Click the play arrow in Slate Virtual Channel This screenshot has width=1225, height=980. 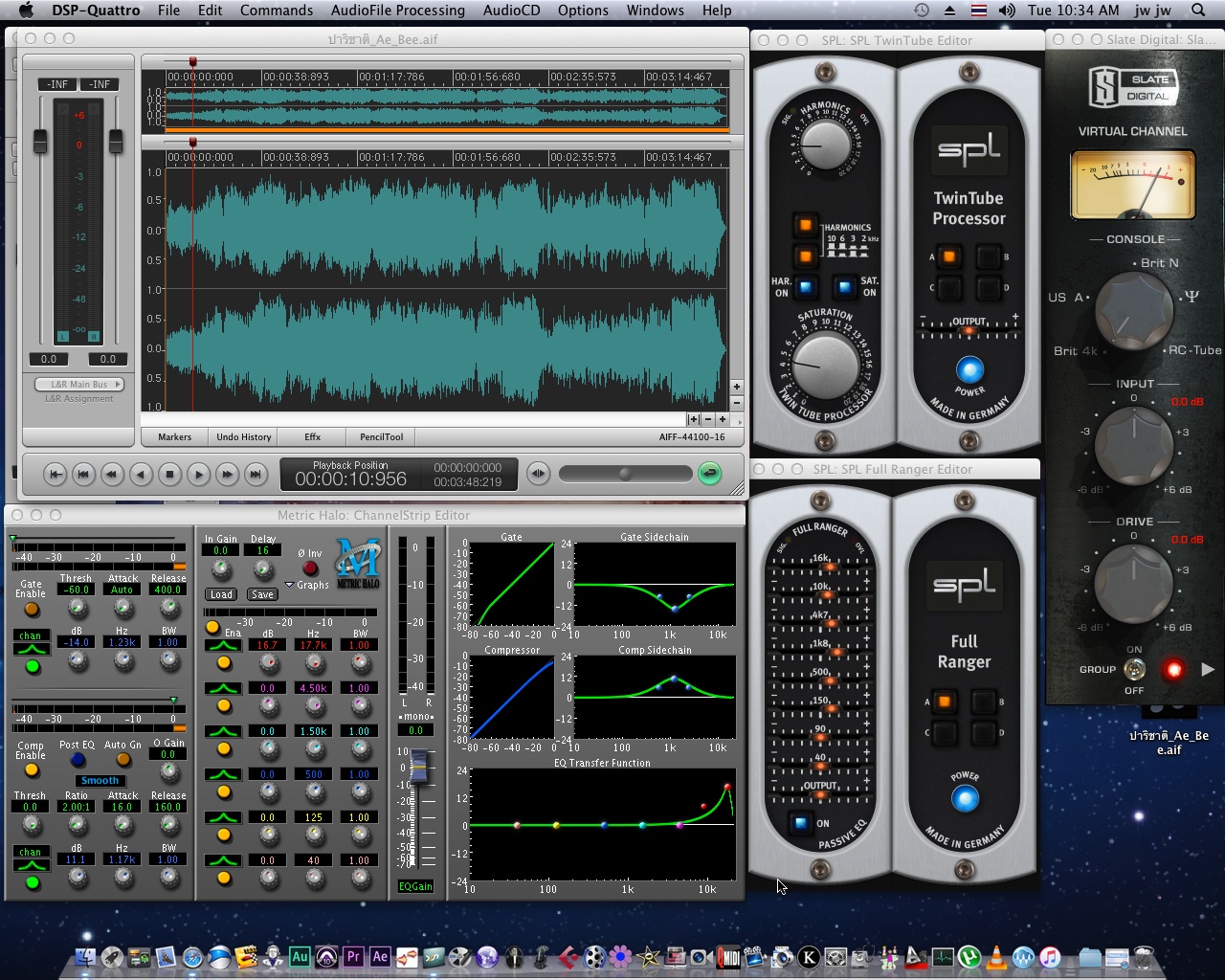[x=1208, y=670]
